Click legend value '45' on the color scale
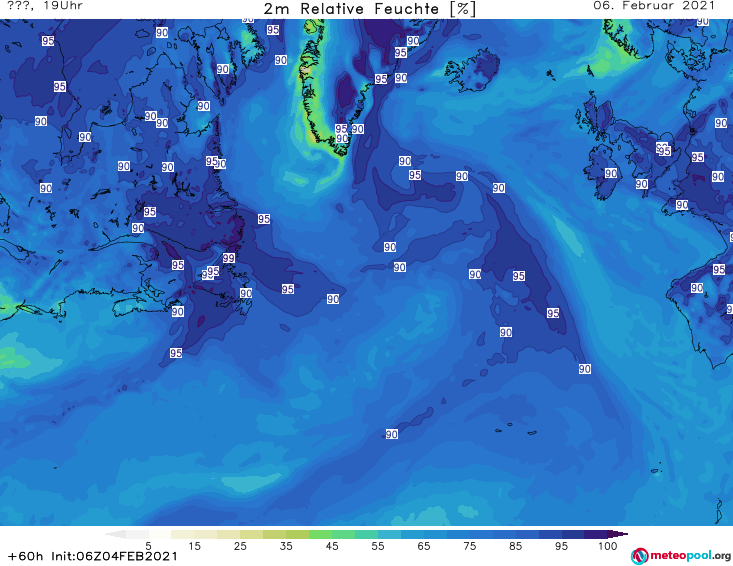733x566 pixels. (331, 546)
